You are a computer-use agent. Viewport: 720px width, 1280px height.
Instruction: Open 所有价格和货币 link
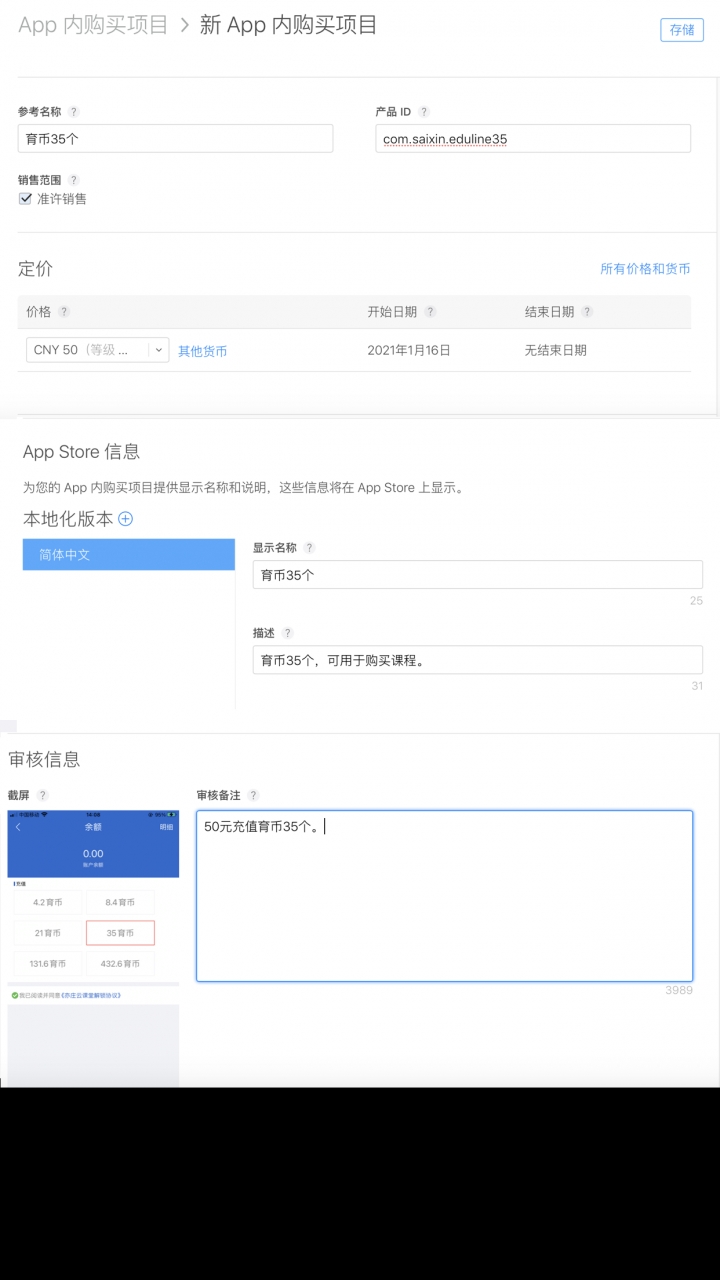pos(644,269)
